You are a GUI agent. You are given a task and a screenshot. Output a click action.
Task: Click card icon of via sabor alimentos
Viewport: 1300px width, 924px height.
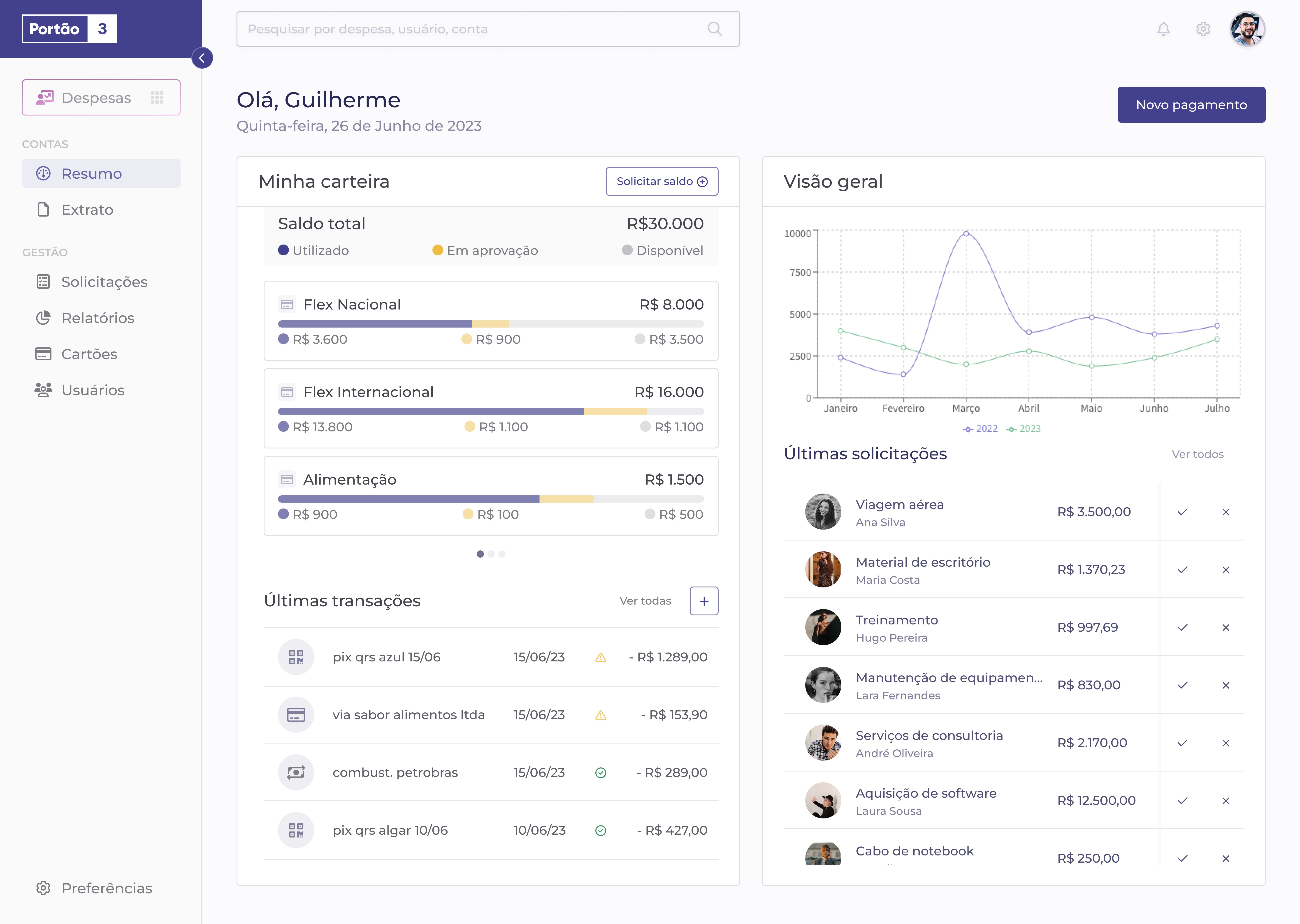296,715
